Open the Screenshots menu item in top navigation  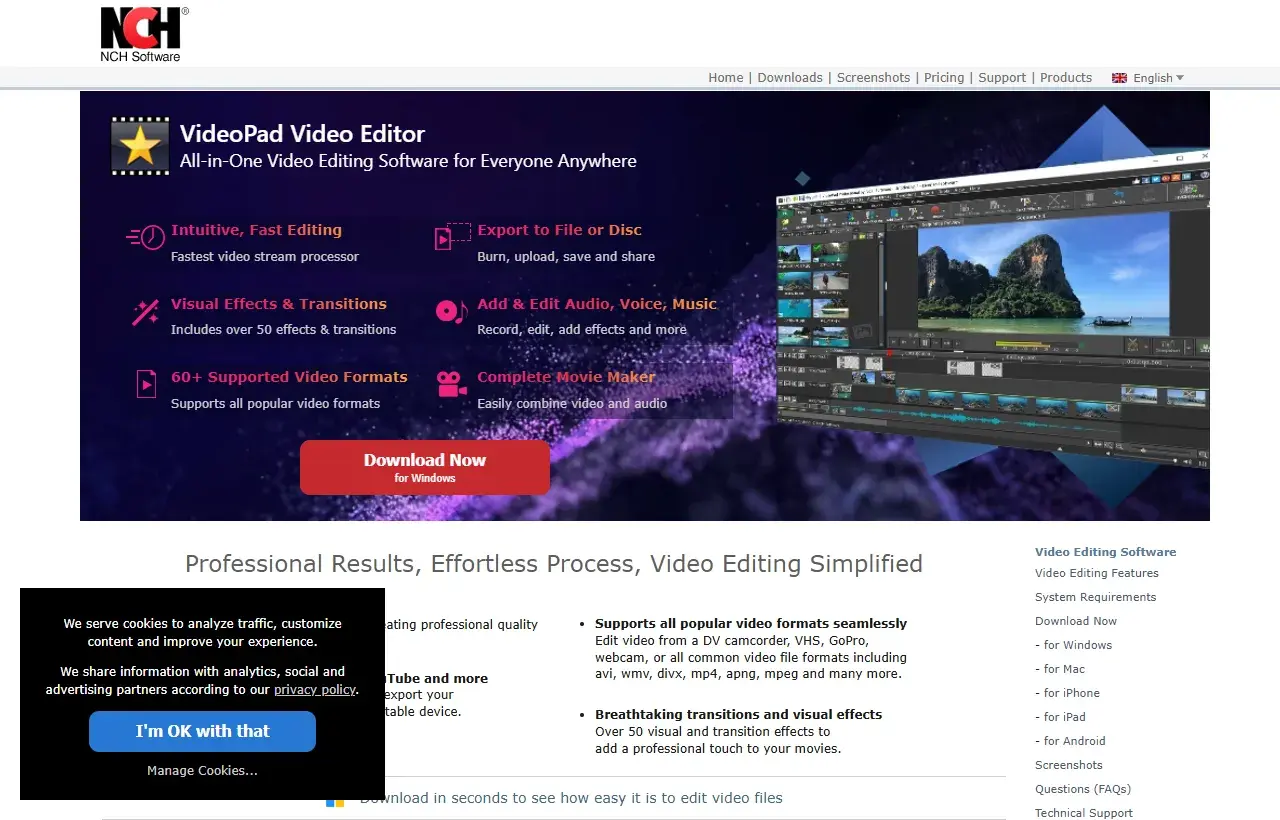pos(873,78)
